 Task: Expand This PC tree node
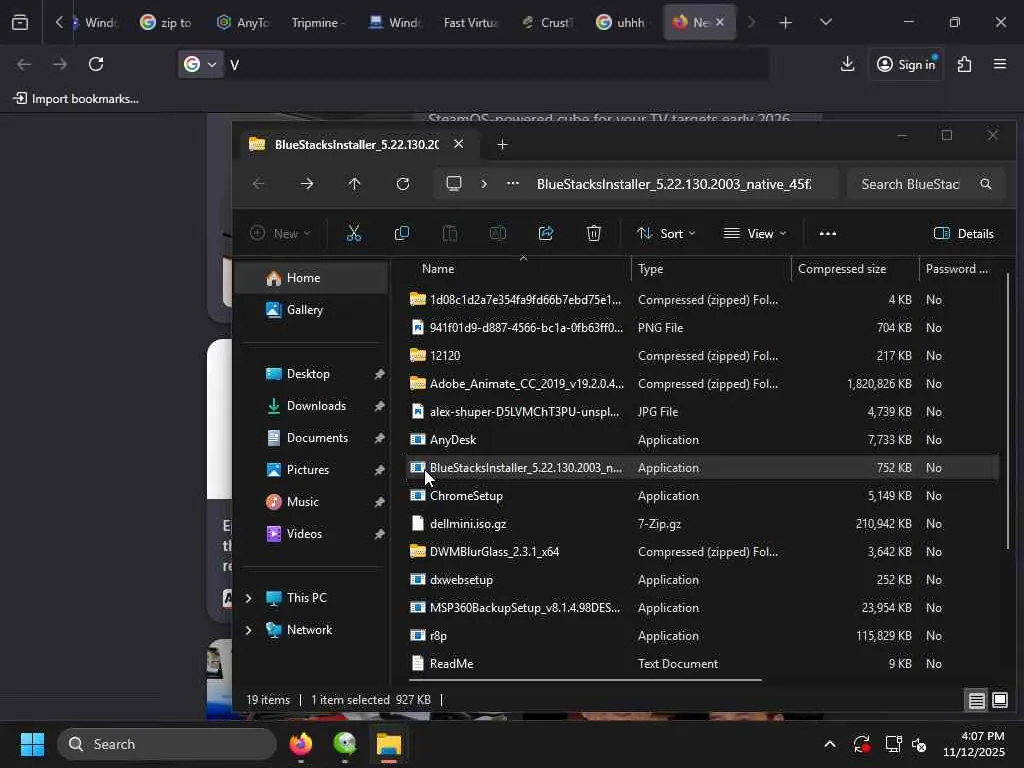(x=248, y=598)
